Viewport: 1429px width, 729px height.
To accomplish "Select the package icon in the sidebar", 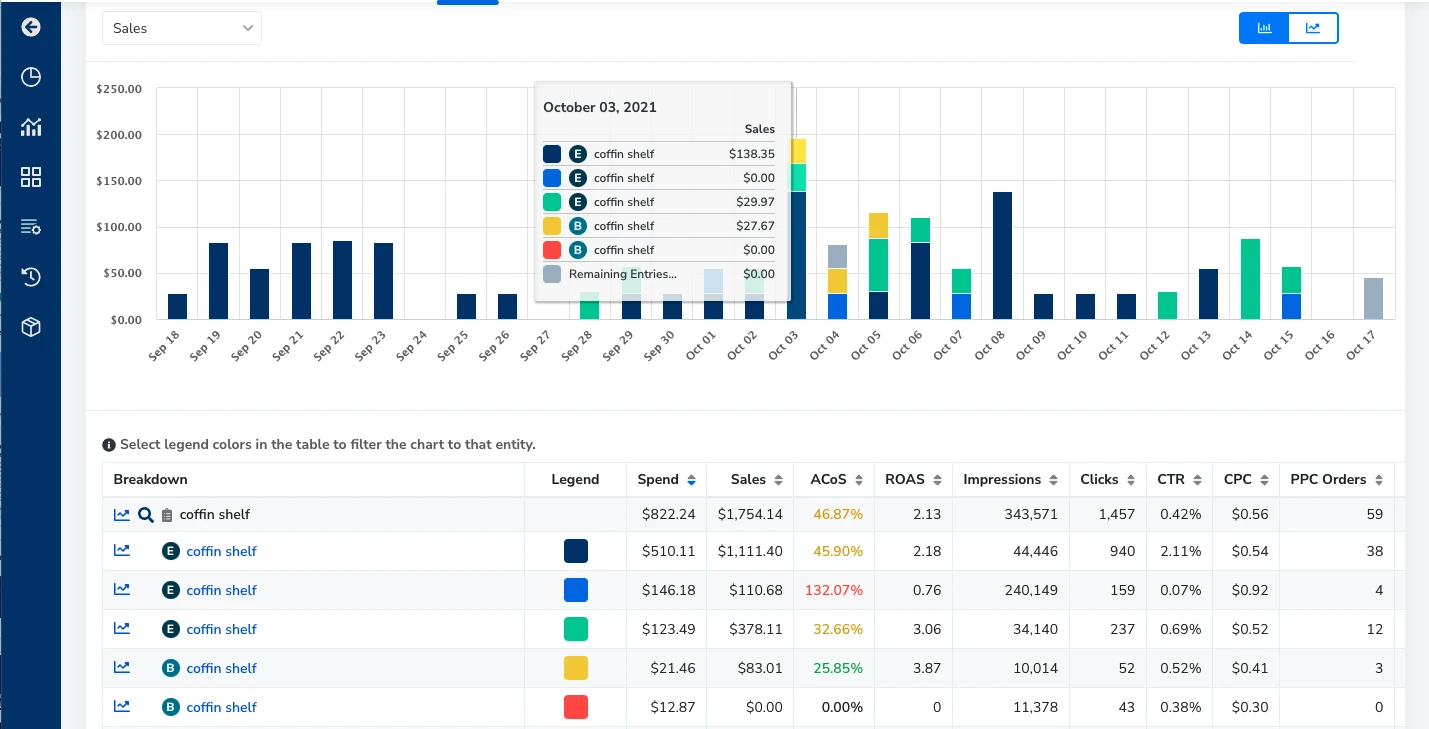I will tap(30, 327).
